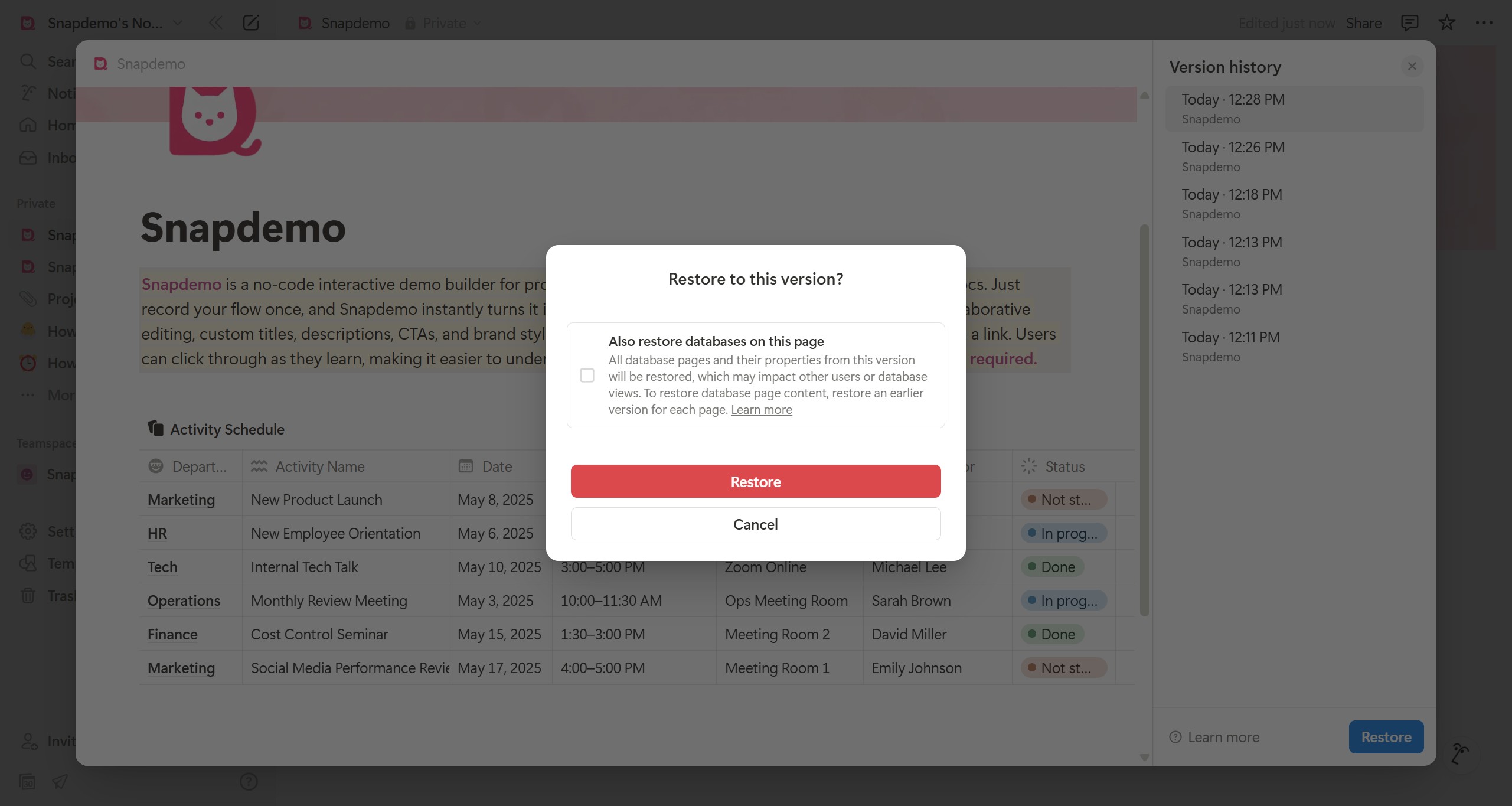The width and height of the screenshot is (1512, 806).
Task: Open the HR row link
Action: click(157, 533)
